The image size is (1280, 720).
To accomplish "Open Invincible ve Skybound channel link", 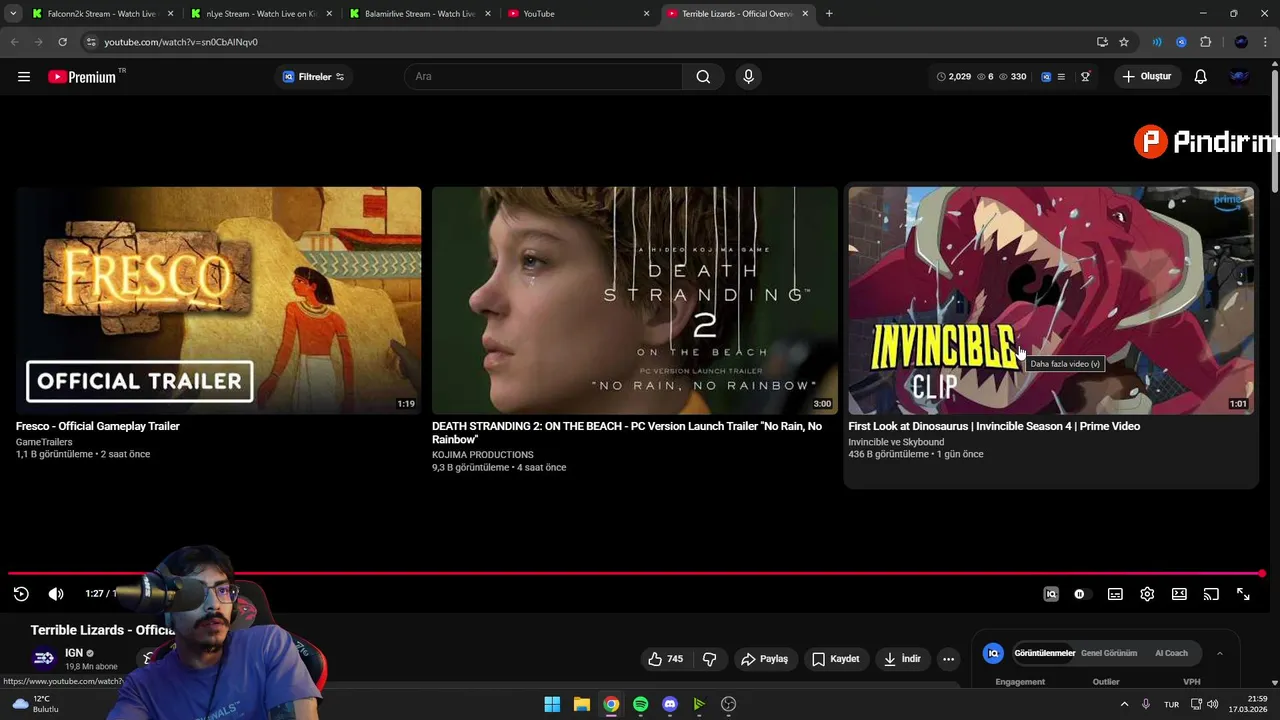I will click(x=896, y=442).
